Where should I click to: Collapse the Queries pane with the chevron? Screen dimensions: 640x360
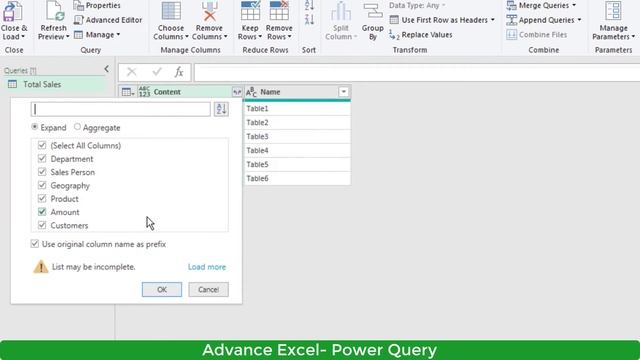tap(107, 69)
